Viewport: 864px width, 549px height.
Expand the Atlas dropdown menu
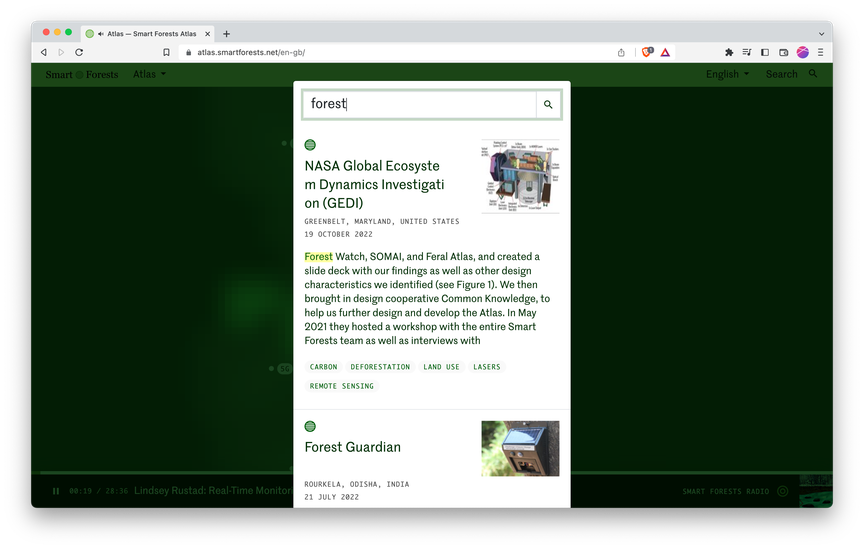click(x=149, y=74)
